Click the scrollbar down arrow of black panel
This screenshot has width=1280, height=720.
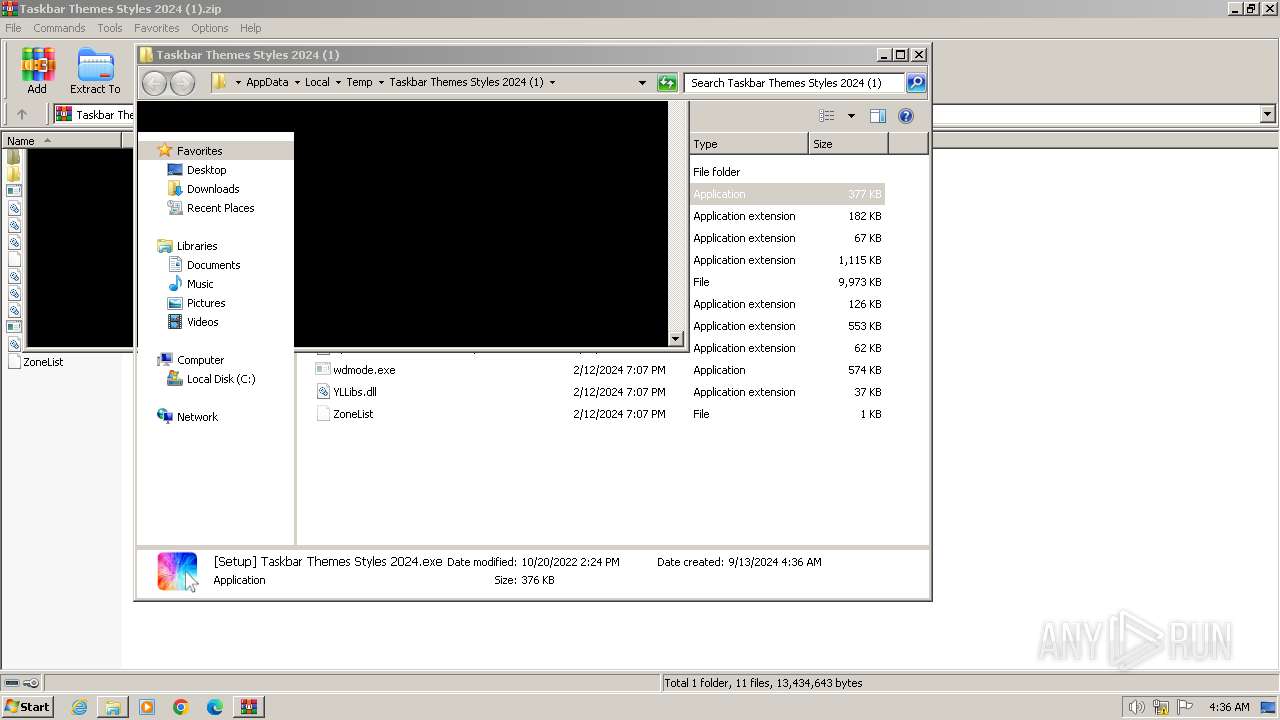pos(675,339)
